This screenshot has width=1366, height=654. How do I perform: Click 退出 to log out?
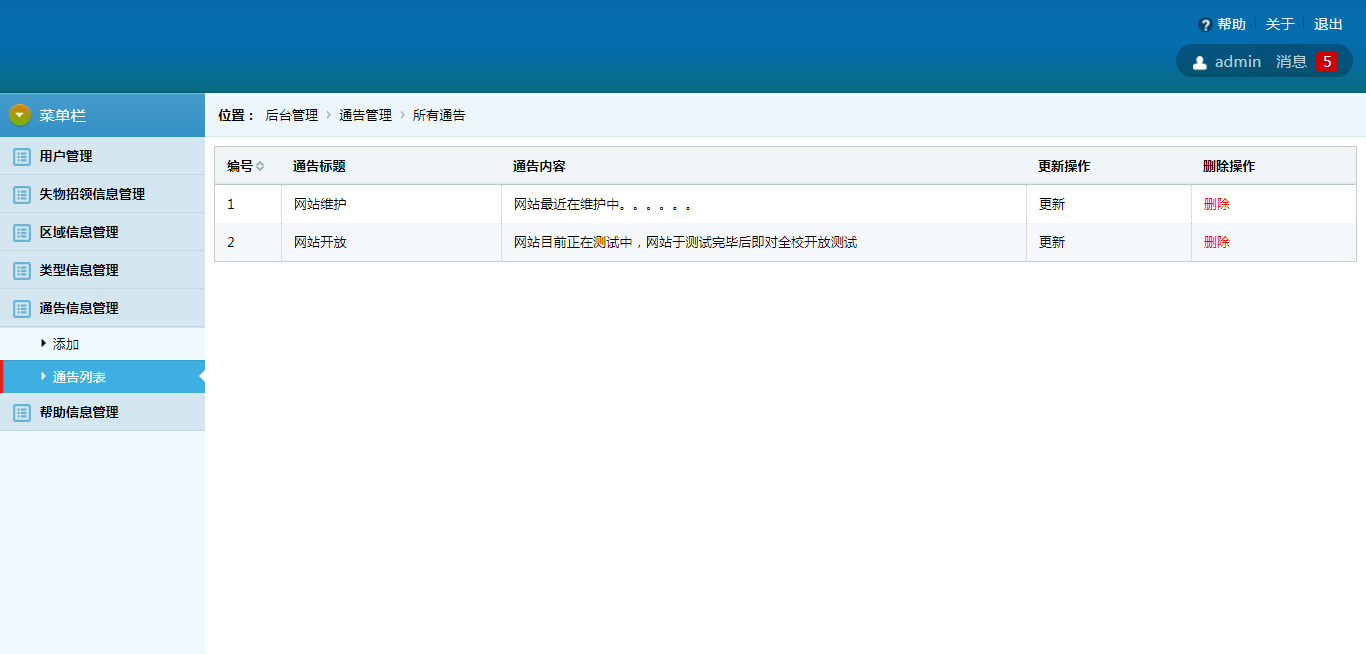click(1328, 25)
